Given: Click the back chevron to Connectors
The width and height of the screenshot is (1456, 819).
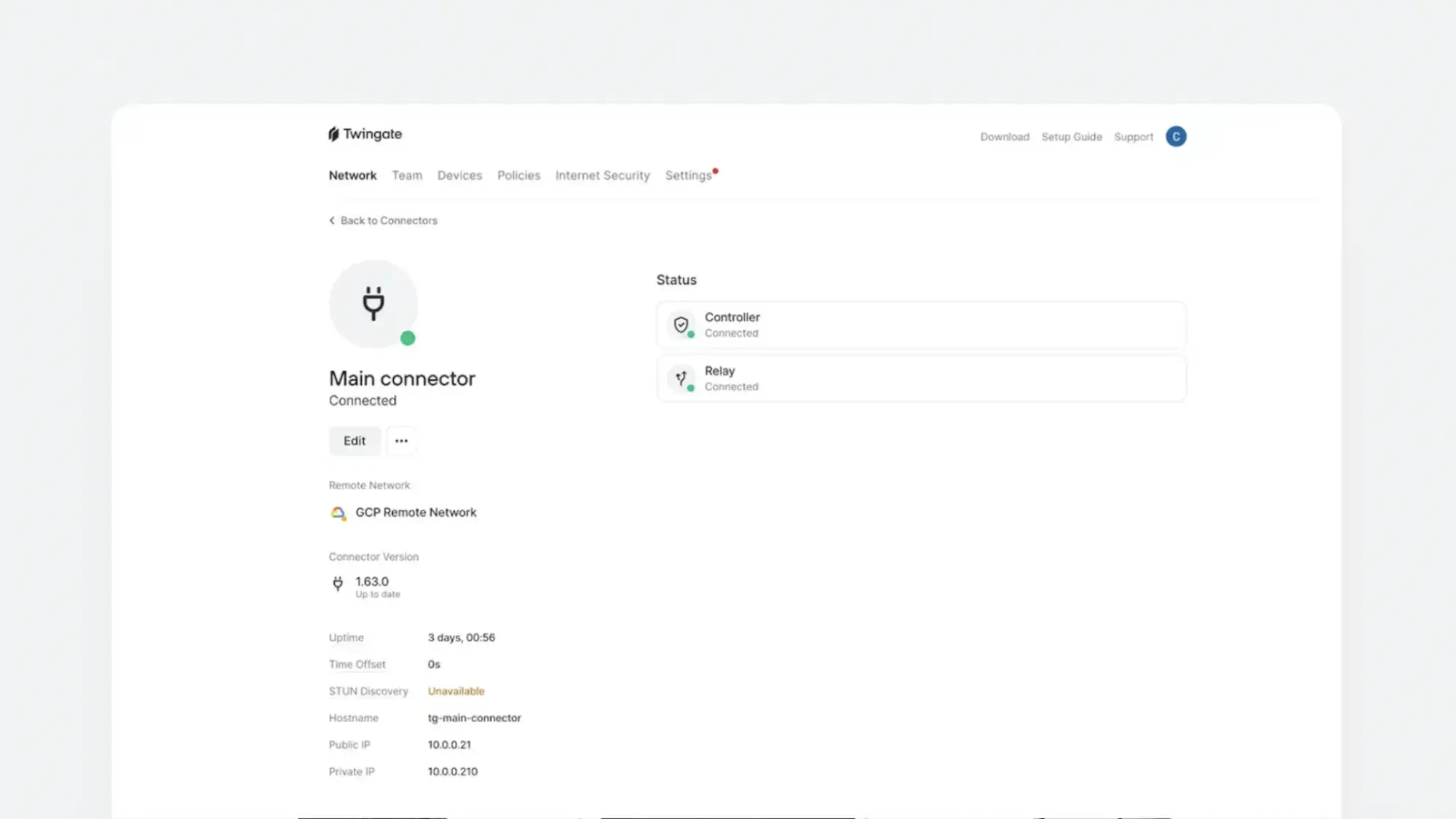Looking at the screenshot, I should pyautogui.click(x=331, y=220).
